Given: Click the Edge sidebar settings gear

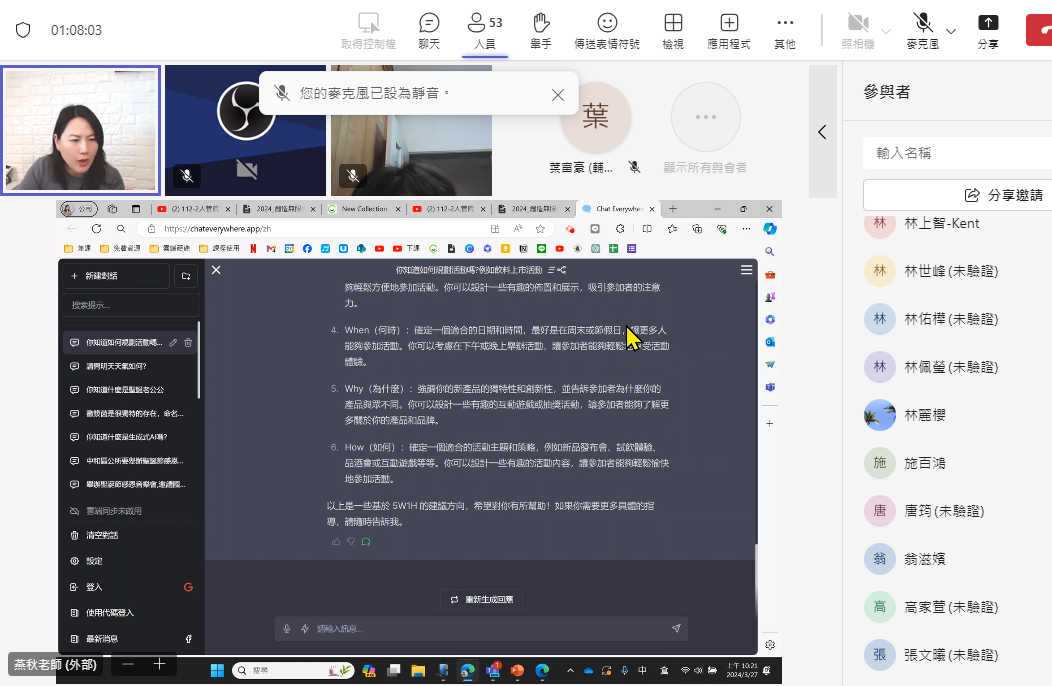Looking at the screenshot, I should (770, 645).
